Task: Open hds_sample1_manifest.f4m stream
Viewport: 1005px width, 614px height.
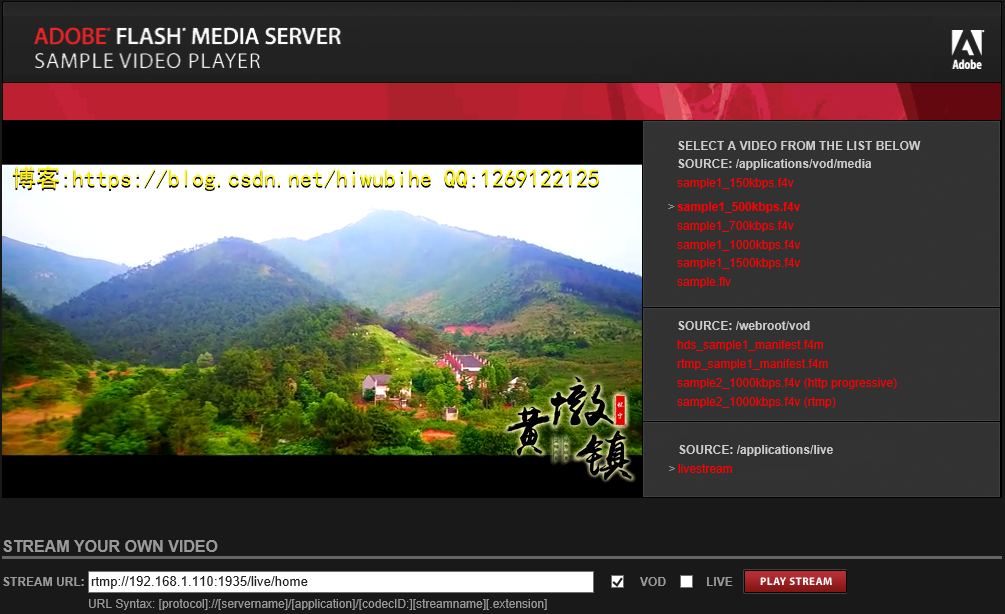Action: point(748,344)
